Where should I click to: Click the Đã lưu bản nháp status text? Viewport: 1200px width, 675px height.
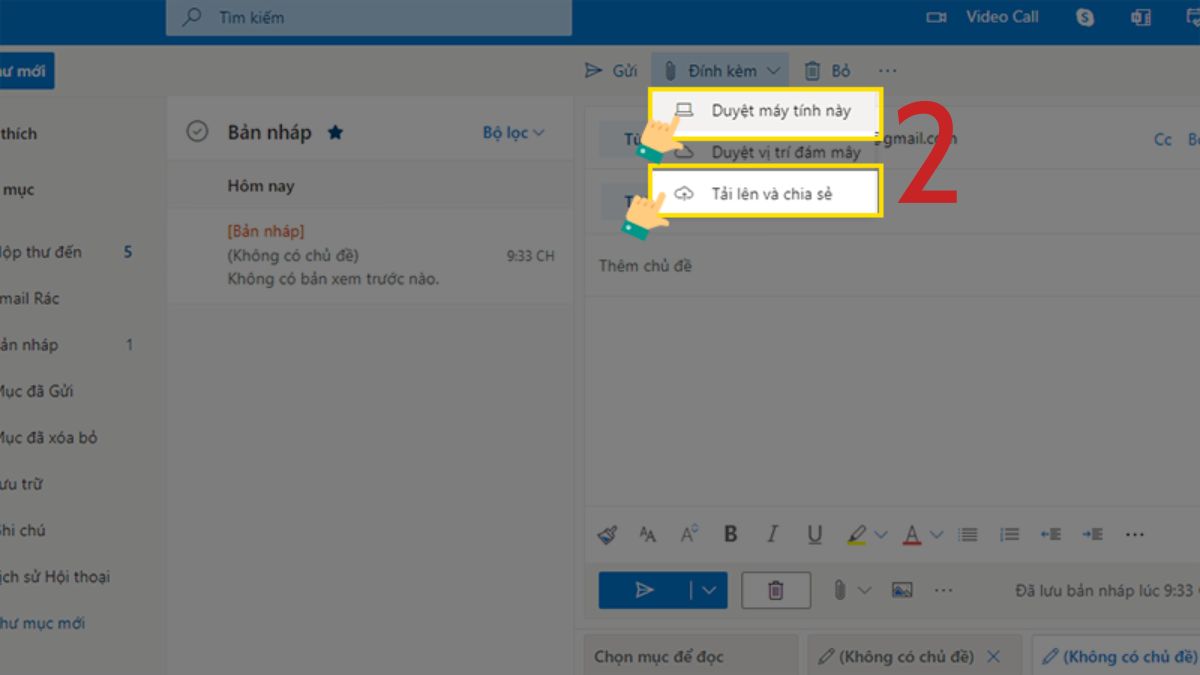pyautogui.click(x=1106, y=591)
